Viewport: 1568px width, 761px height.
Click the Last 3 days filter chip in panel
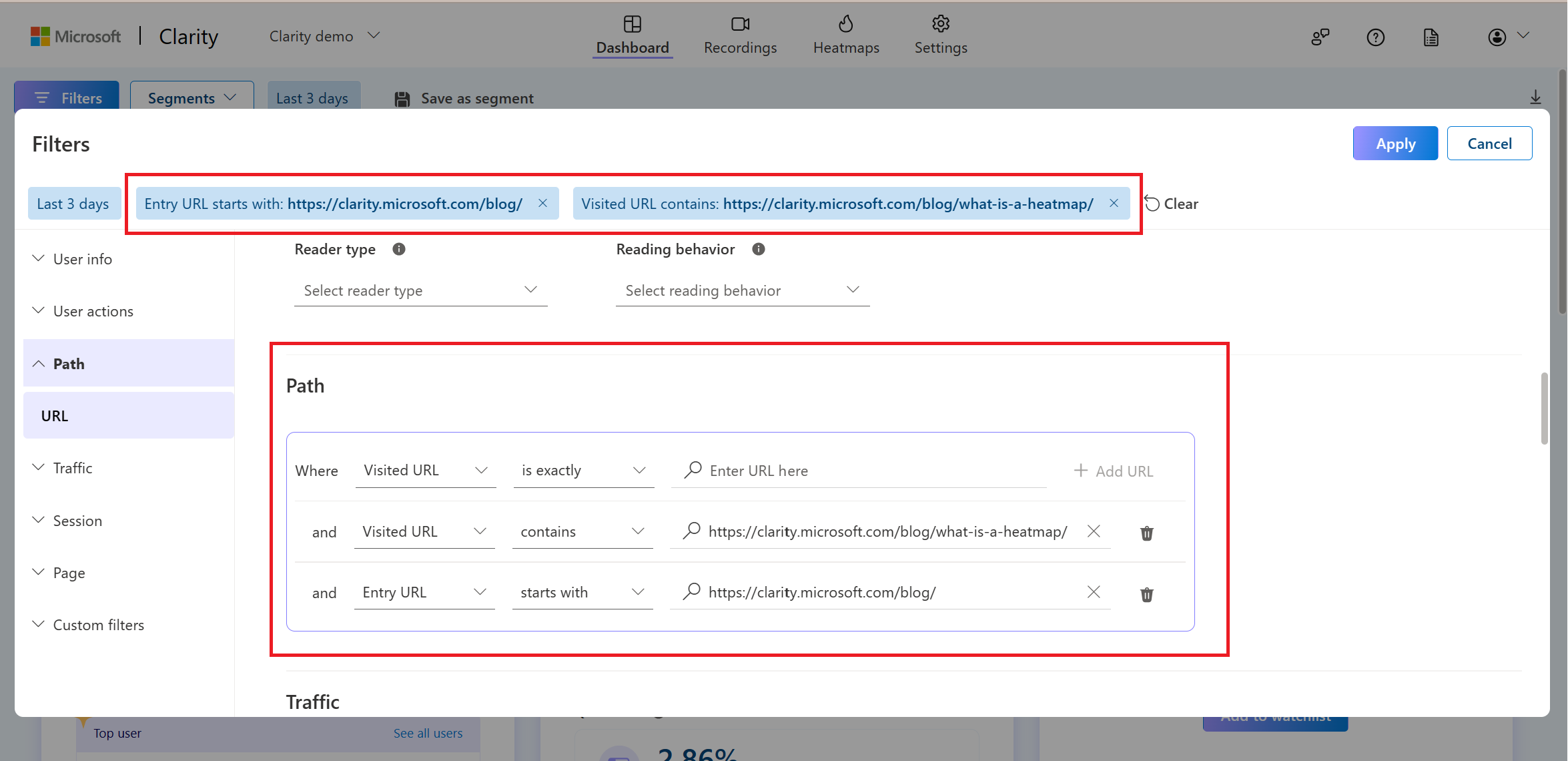(x=73, y=204)
